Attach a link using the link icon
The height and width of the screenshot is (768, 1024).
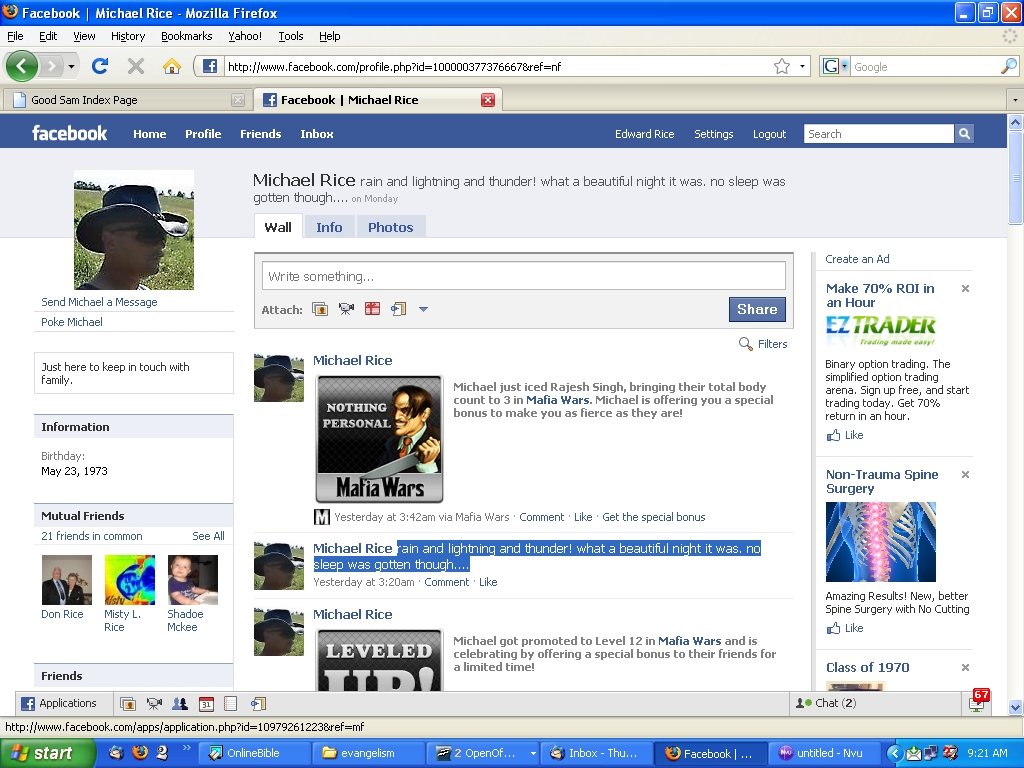point(398,309)
